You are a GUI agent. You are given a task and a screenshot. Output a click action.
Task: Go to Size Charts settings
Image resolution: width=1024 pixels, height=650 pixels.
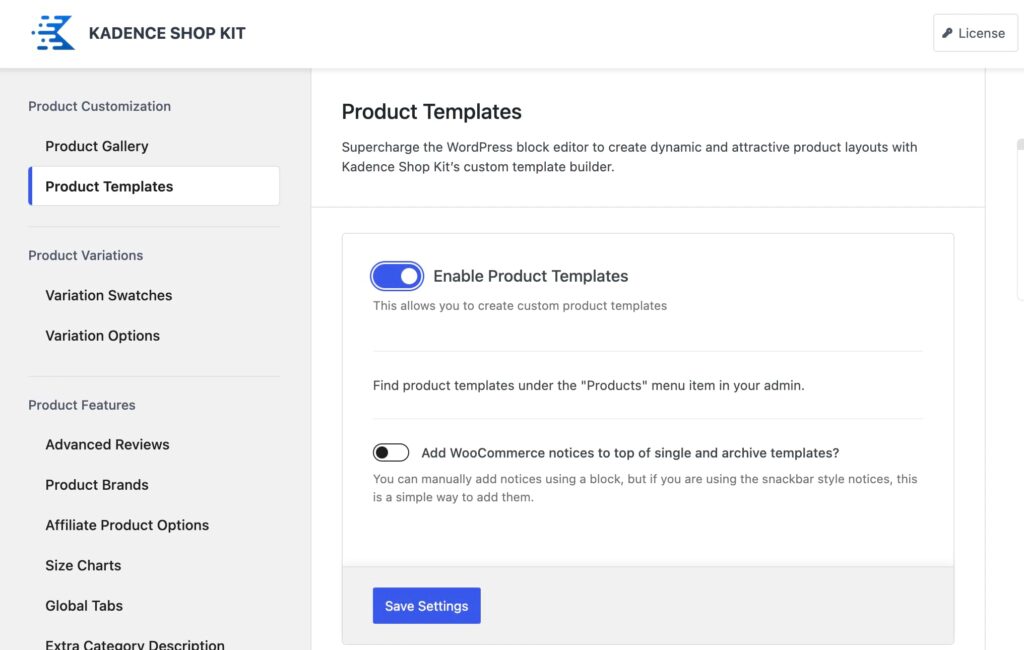[83, 566]
